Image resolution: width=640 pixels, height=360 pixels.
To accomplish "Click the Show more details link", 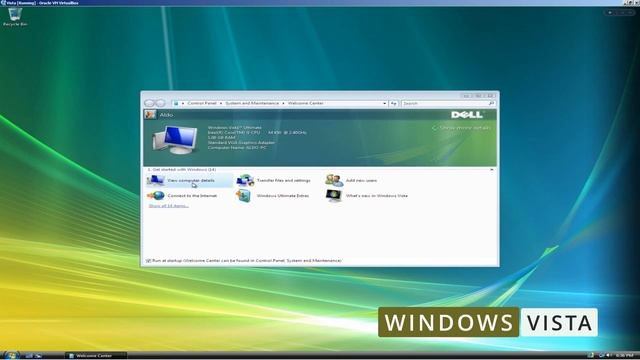I will click(462, 128).
